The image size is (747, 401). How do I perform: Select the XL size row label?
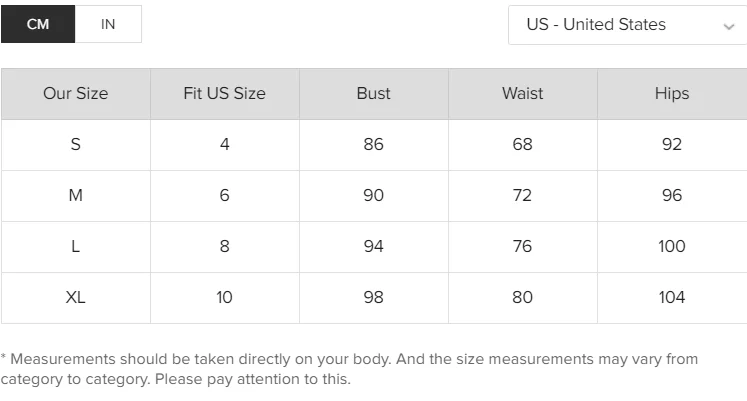click(76, 298)
